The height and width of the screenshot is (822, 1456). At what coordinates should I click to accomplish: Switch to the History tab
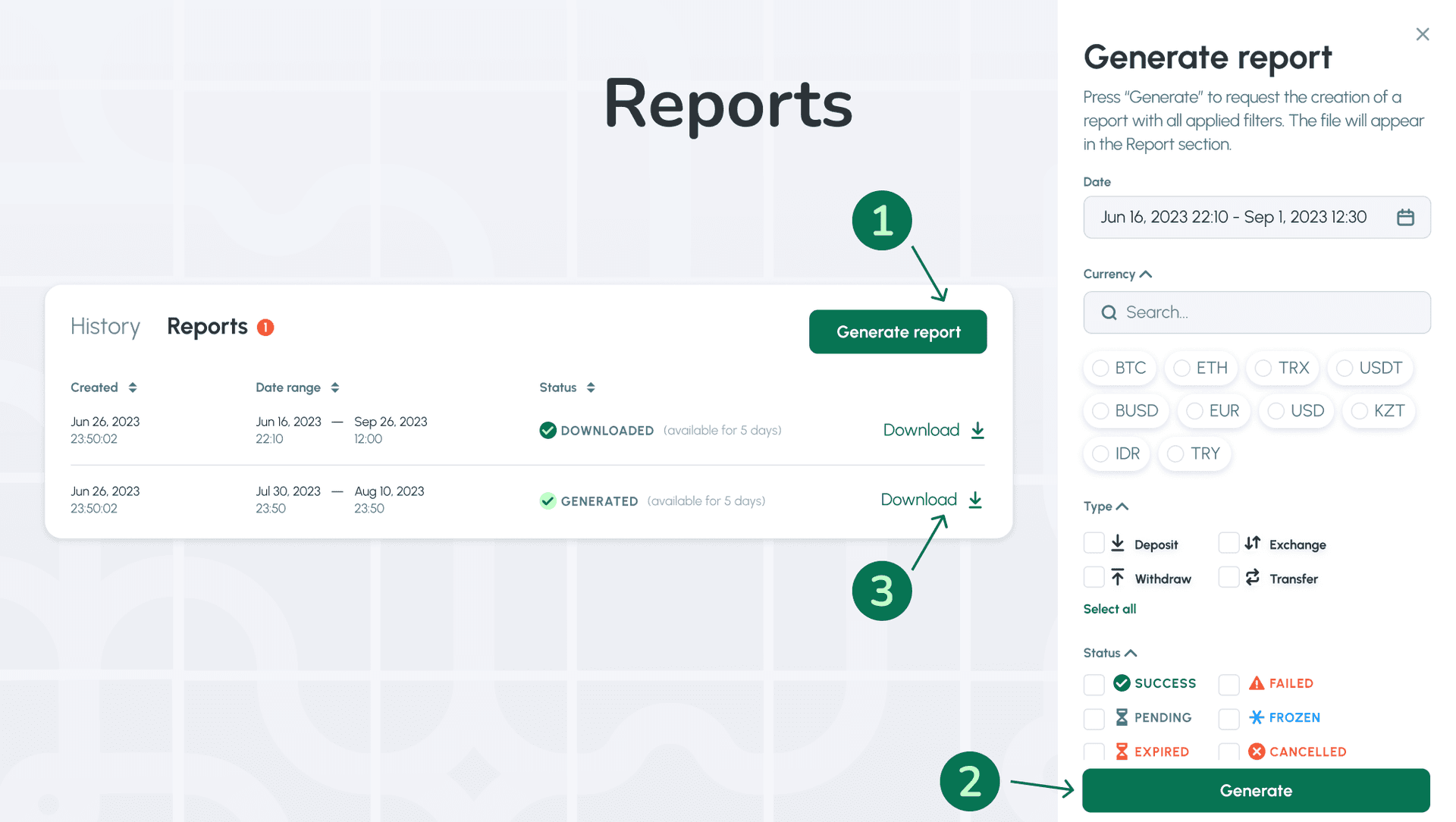[105, 326]
